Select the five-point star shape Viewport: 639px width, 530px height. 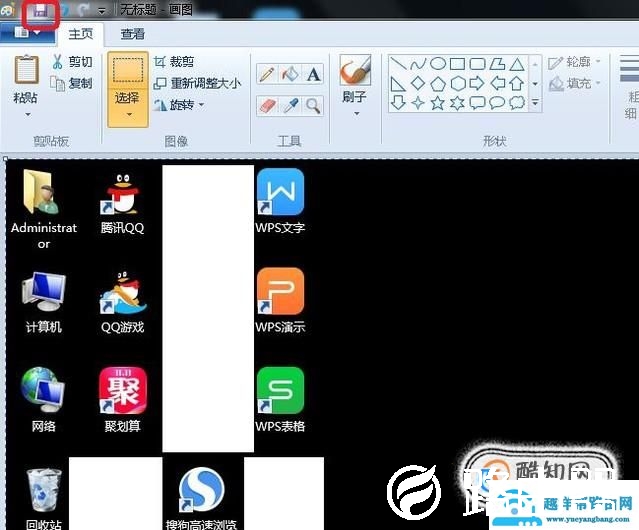pos(438,103)
